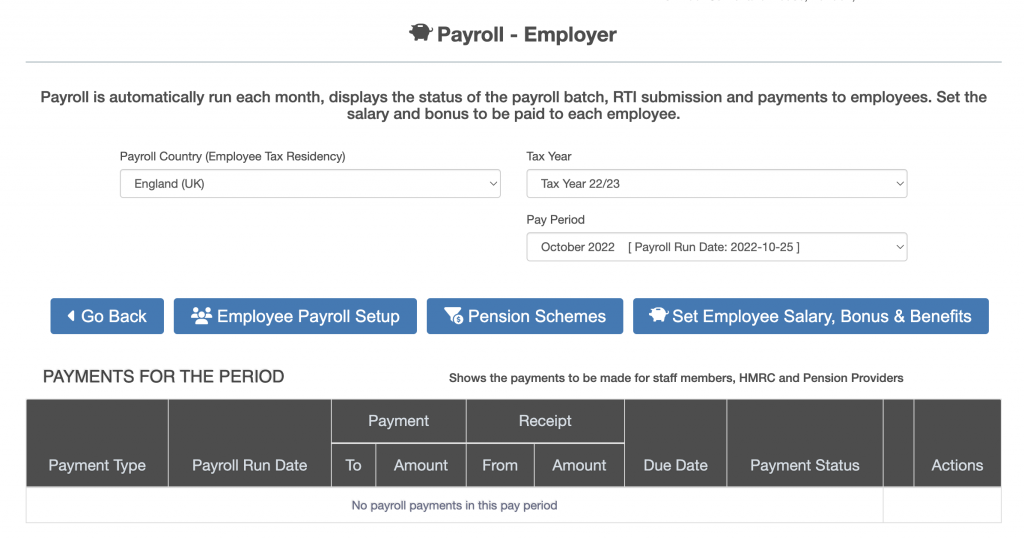1024x539 pixels.
Task: Open the Payroll Country dropdown showing England (UK)
Action: [x=309, y=184]
